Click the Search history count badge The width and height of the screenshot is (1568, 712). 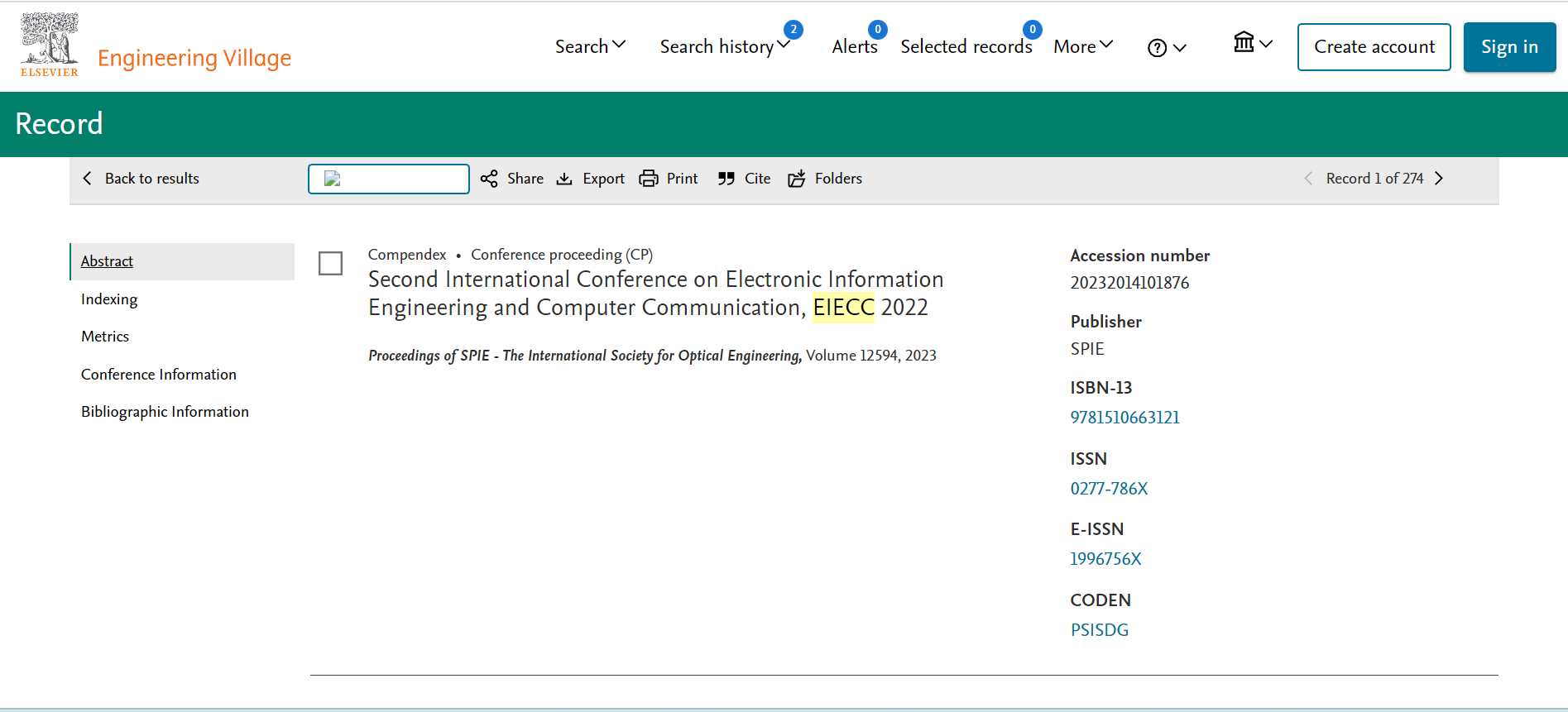click(794, 30)
